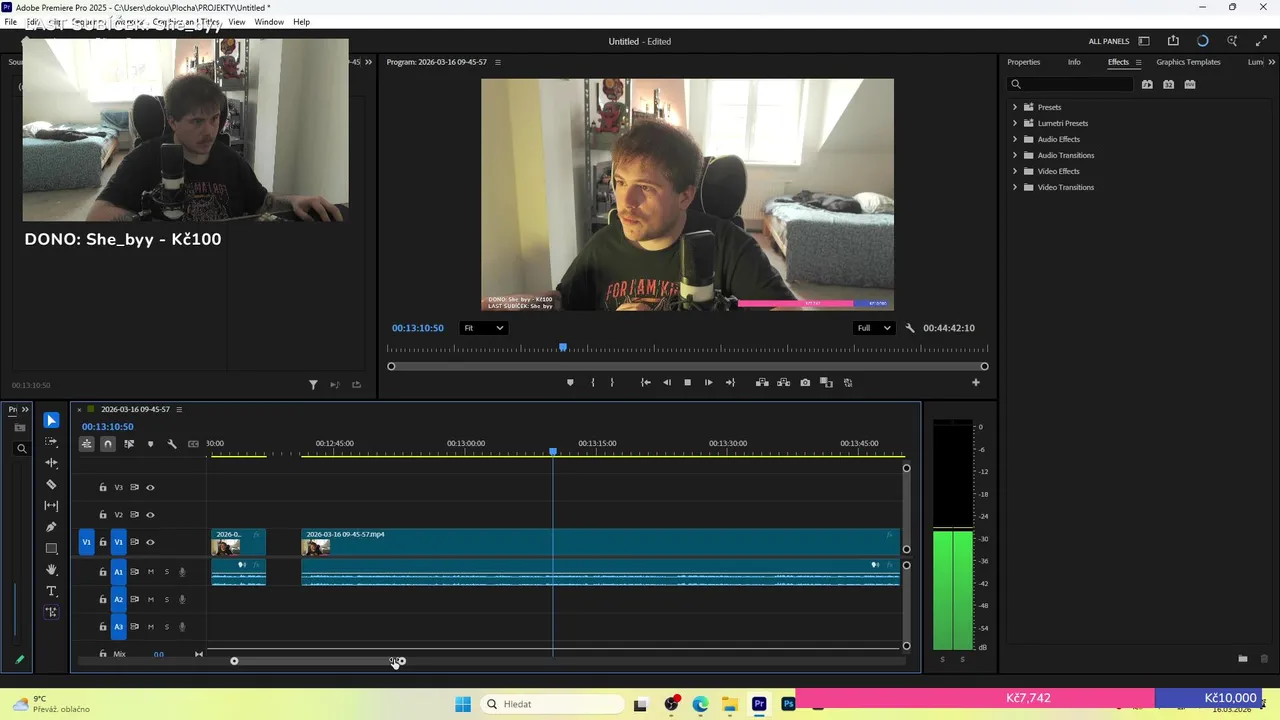
Task: Toggle full screen video icon in header
Action: [1261, 41]
